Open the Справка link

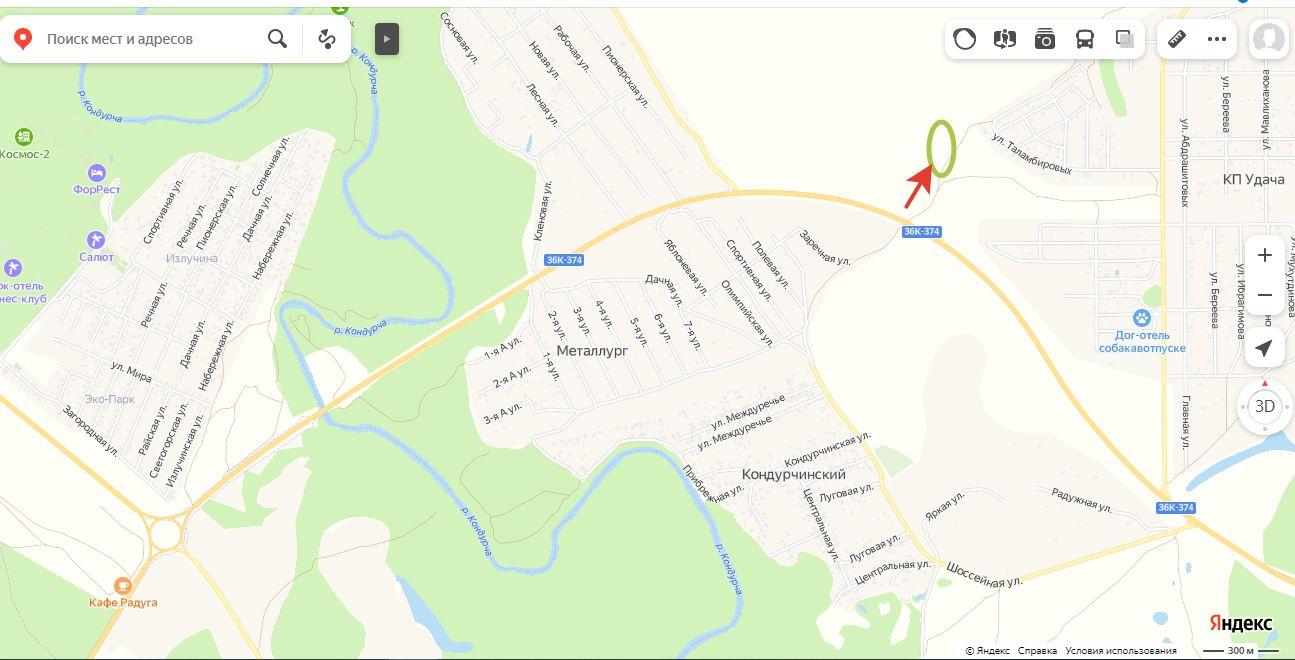coord(1037,651)
